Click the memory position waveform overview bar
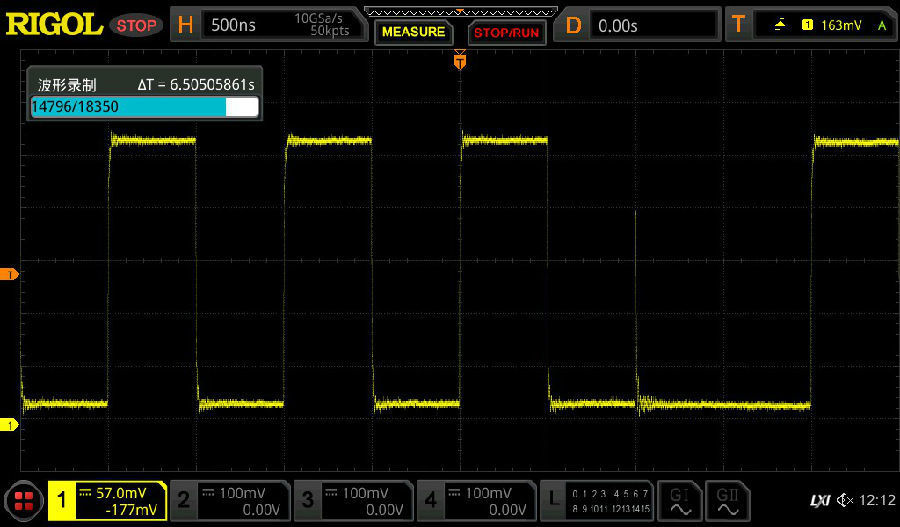This screenshot has width=900, height=527. (460, 11)
